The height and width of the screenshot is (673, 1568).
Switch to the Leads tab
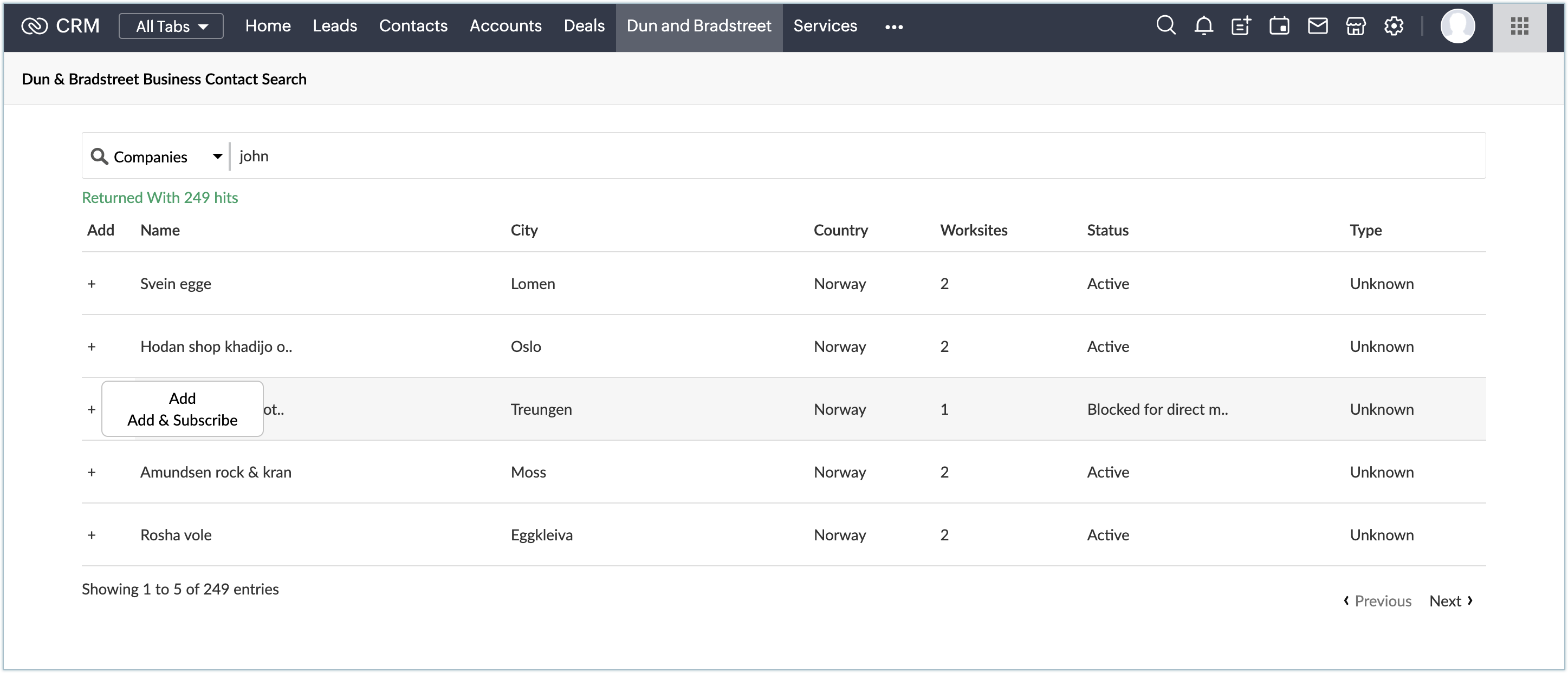(334, 25)
